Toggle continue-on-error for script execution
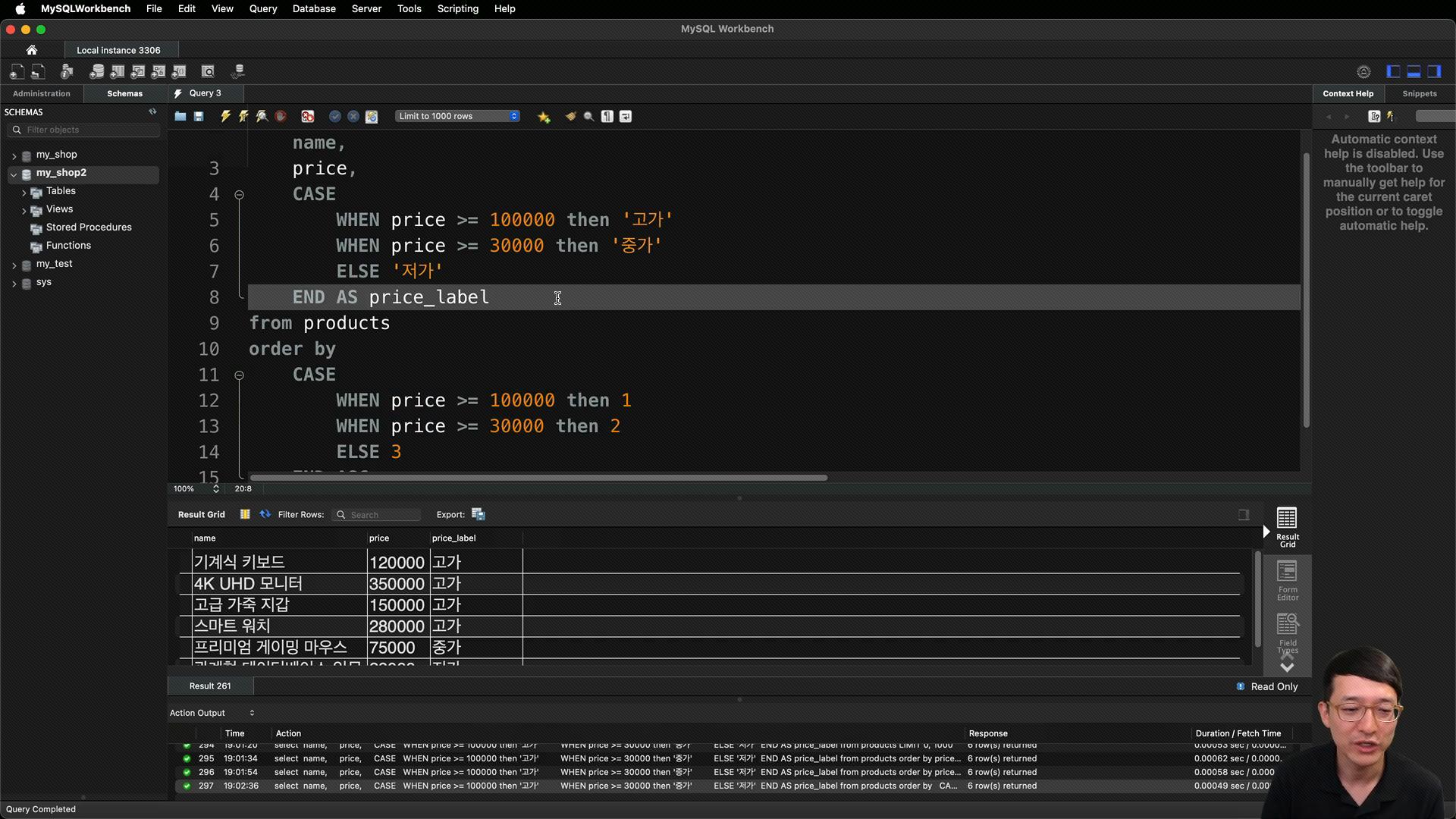 tap(308, 116)
